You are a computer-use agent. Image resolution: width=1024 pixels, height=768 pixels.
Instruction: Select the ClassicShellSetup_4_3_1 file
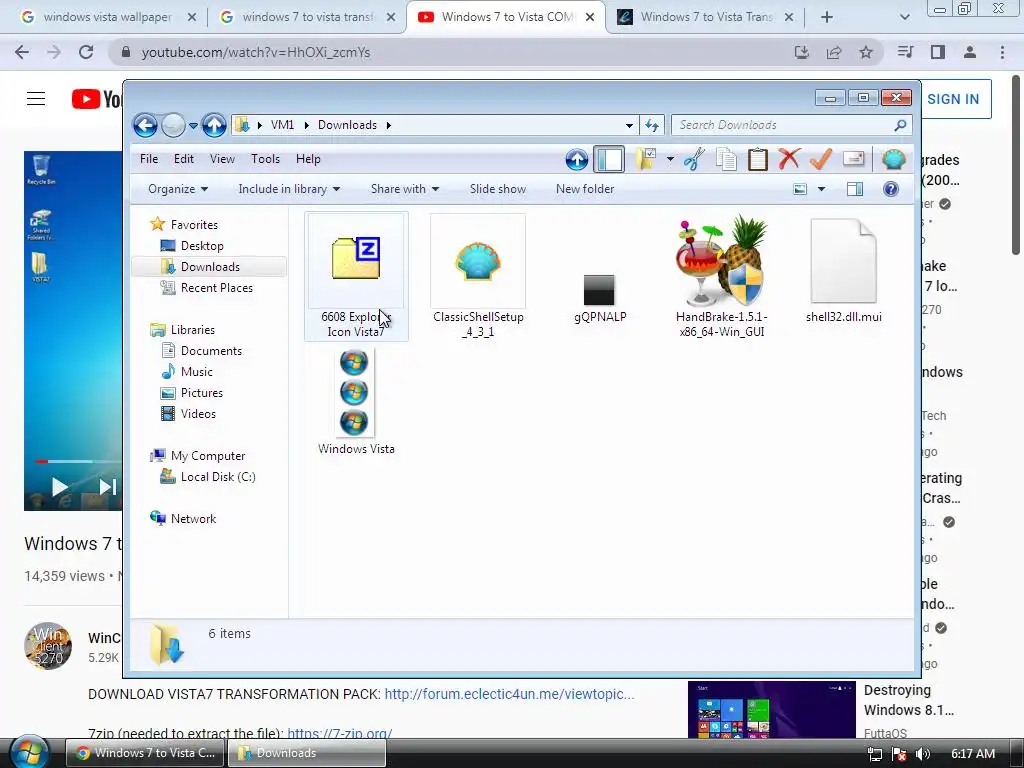pyautogui.click(x=478, y=276)
